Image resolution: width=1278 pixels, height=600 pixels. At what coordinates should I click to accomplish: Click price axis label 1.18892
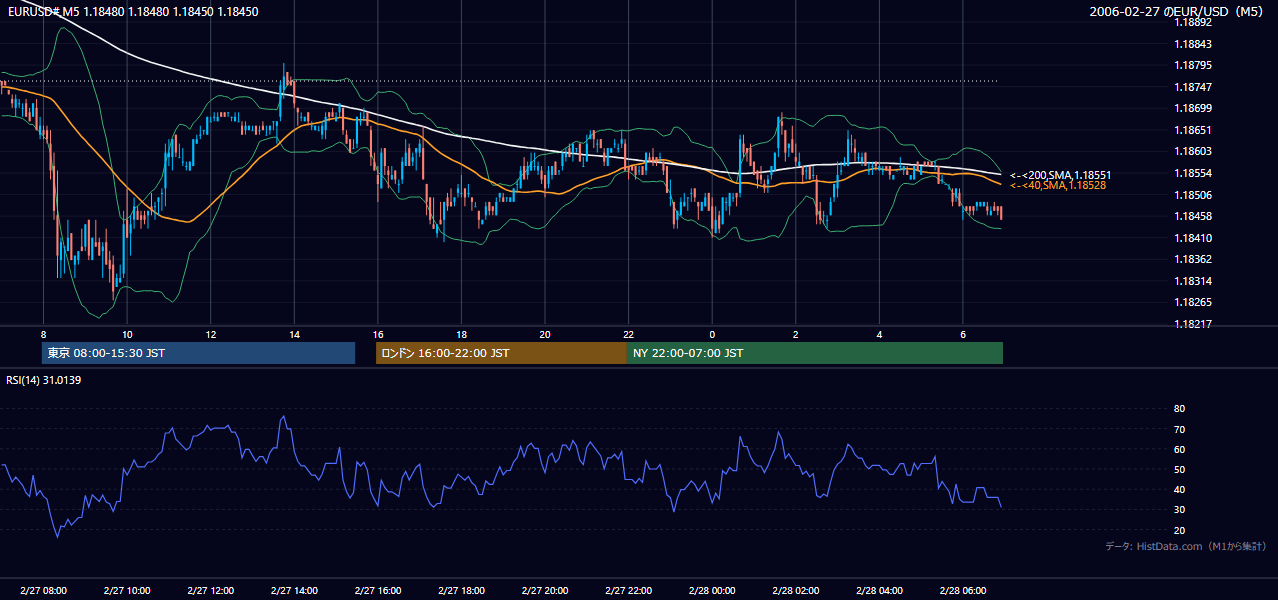pos(1193,22)
